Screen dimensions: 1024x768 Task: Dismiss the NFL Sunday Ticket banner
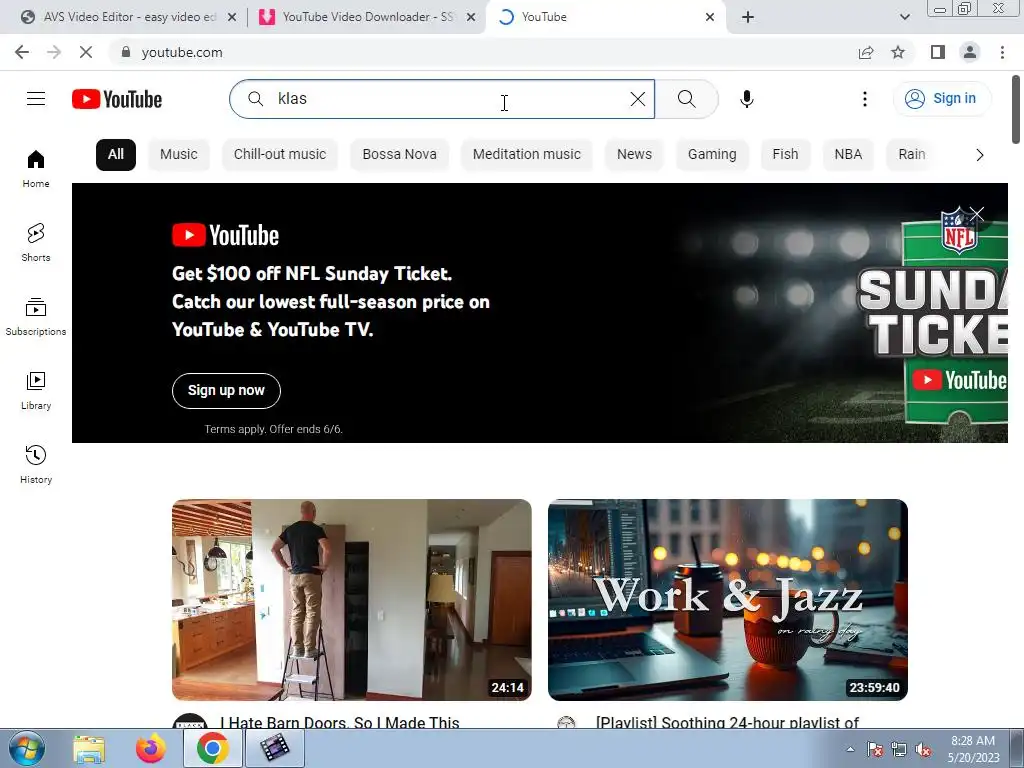(x=976, y=214)
